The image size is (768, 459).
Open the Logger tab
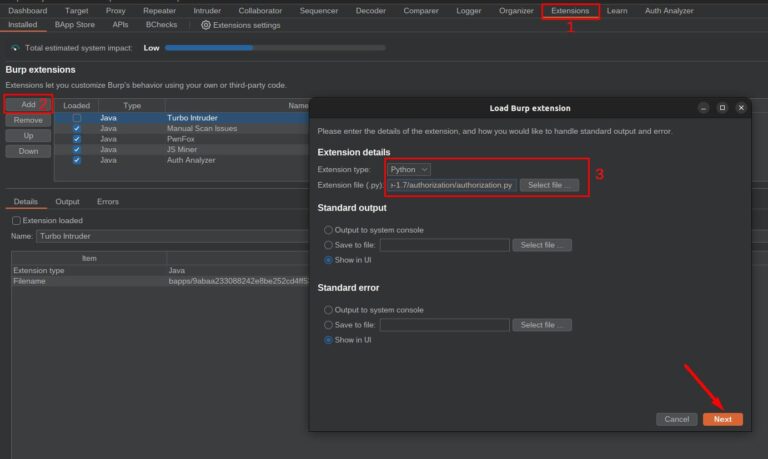pyautogui.click(x=469, y=10)
